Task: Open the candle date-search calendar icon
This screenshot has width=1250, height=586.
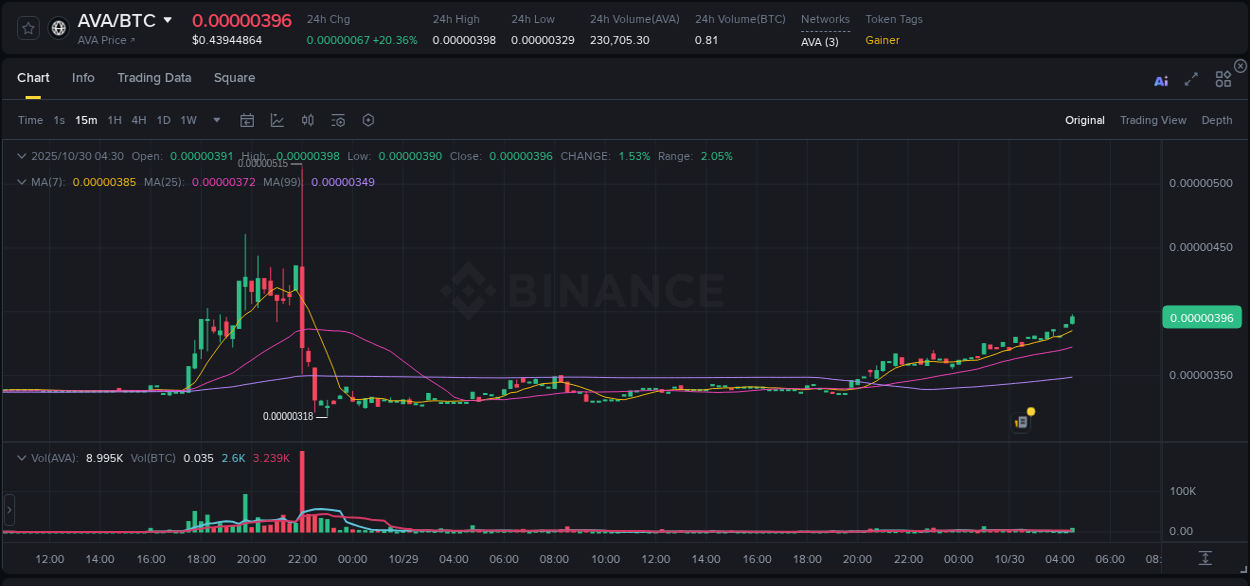Action: [x=247, y=120]
